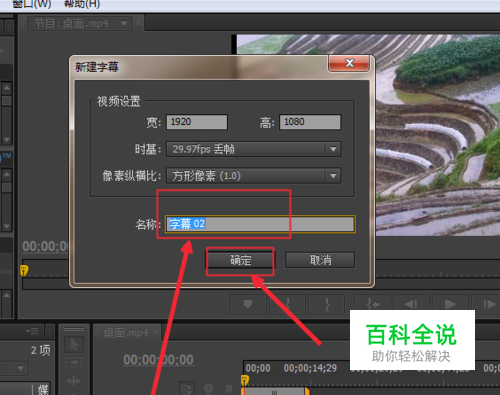Open the 帮助(H) menu
Viewport: 500px width, 395px height.
click(82, 4)
